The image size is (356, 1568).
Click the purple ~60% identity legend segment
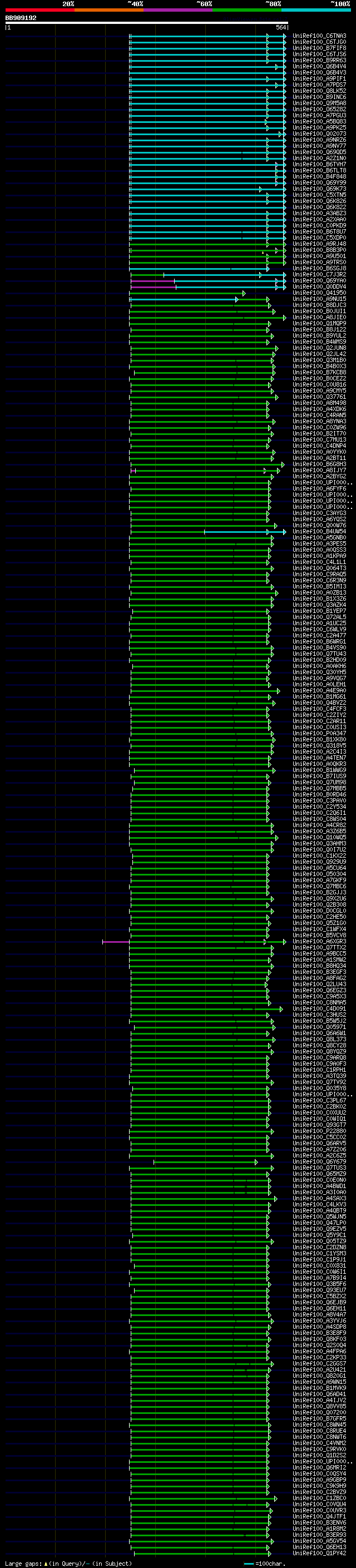(x=177, y=10)
